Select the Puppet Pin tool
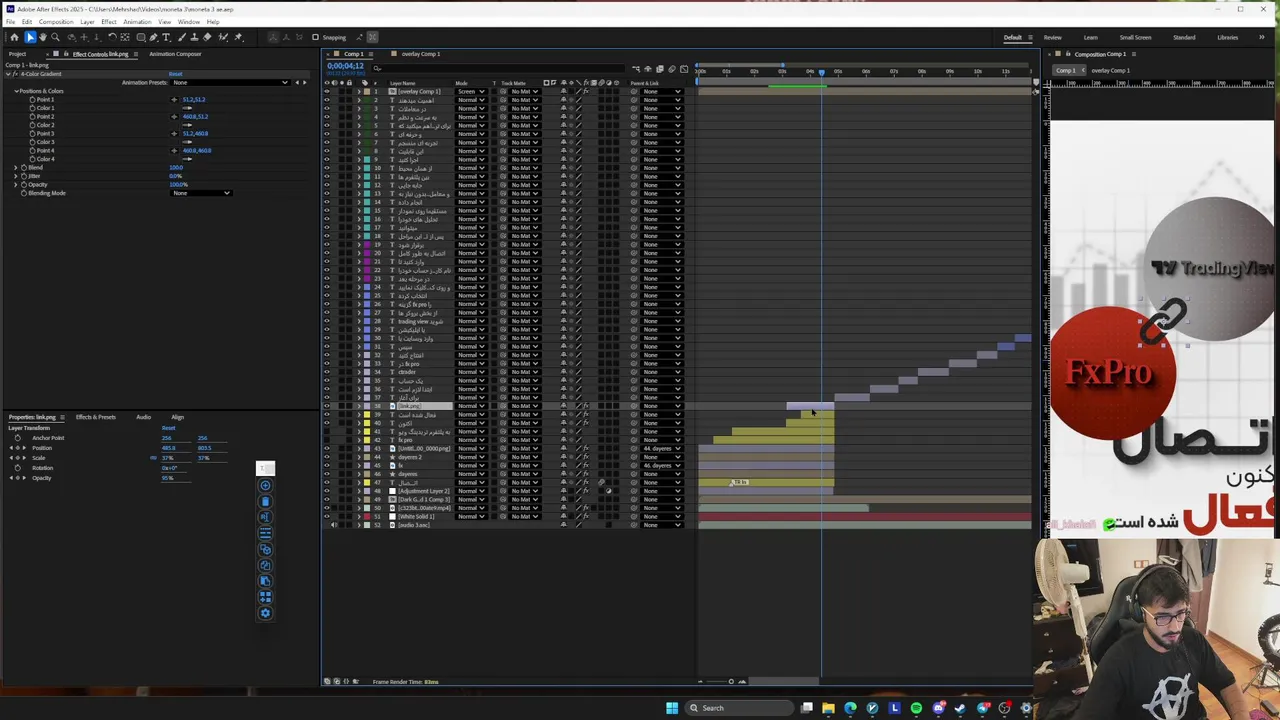This screenshot has width=1280, height=720. [x=238, y=37]
